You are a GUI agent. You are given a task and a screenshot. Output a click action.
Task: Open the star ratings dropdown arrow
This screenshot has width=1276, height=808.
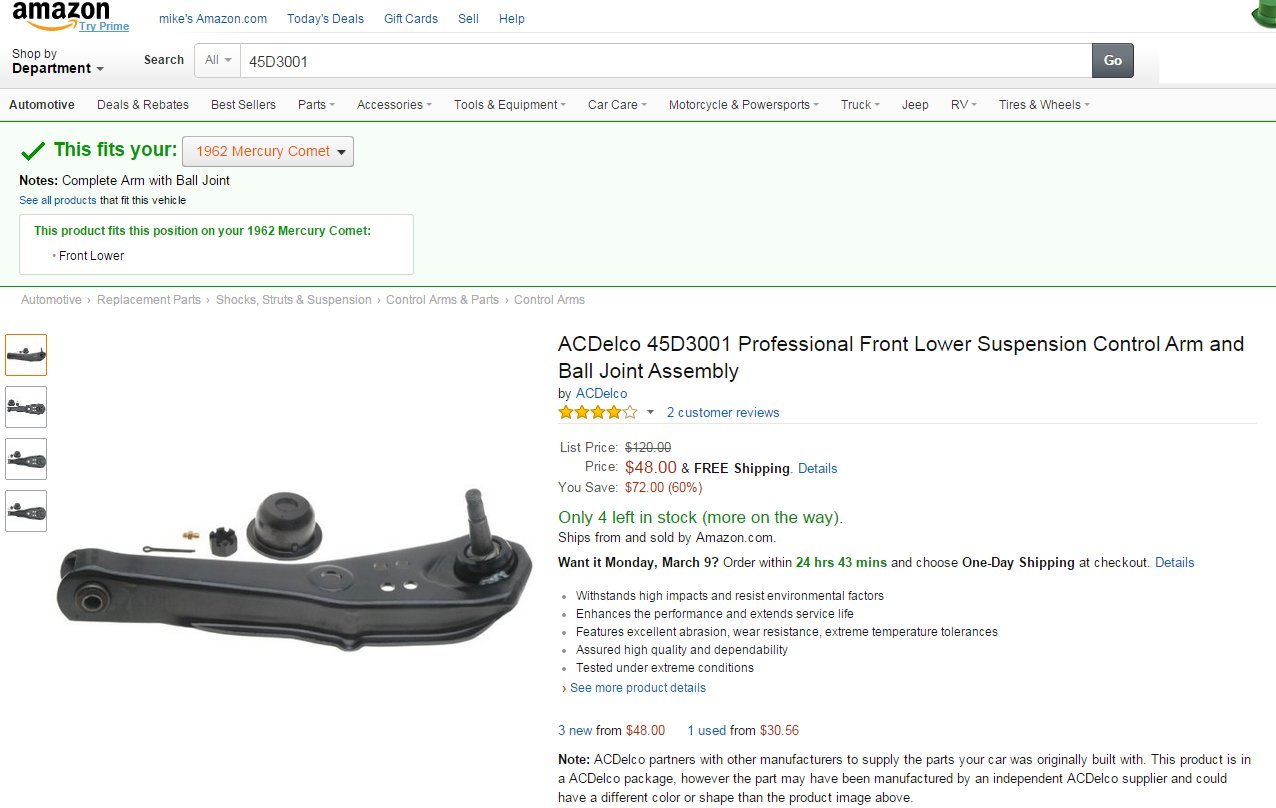click(x=650, y=412)
